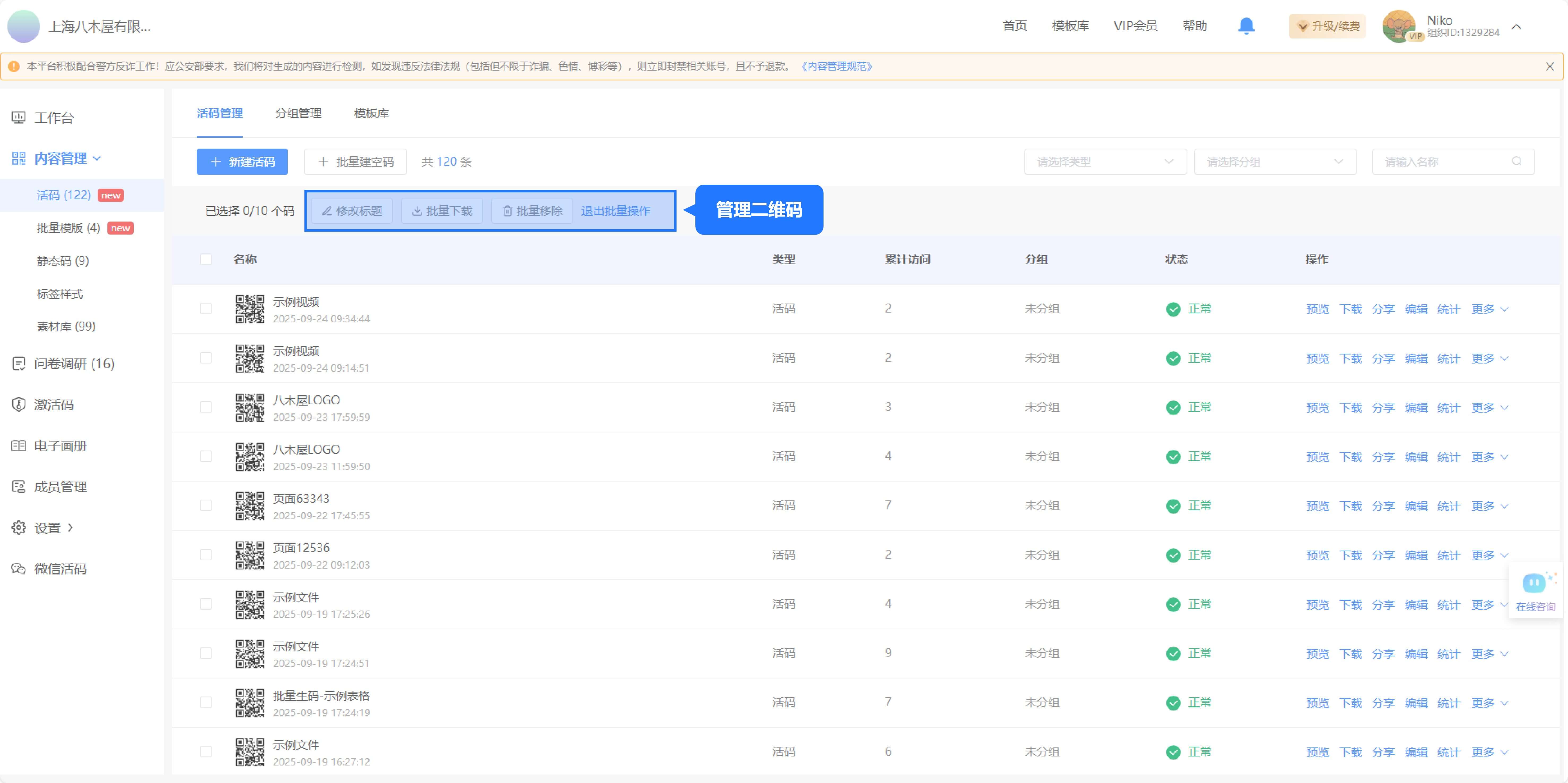
Task: Click the 微信活码 WeChat icon
Action: click(19, 569)
